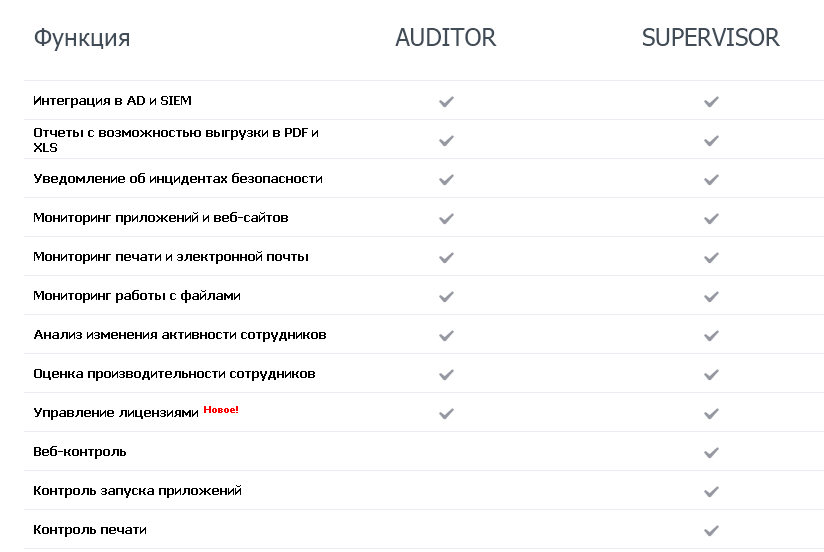The width and height of the screenshot is (824, 552).
Task: Click SUPERVISOR checkmark for Отчеты PDF и XLS
Action: click(711, 140)
